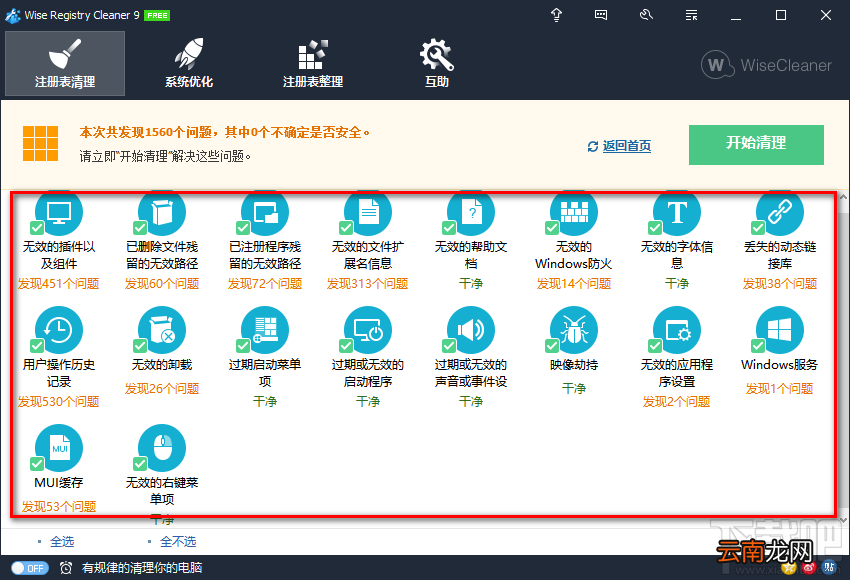Click the 开始清理 button
This screenshot has height=580, width=850.
[756, 145]
